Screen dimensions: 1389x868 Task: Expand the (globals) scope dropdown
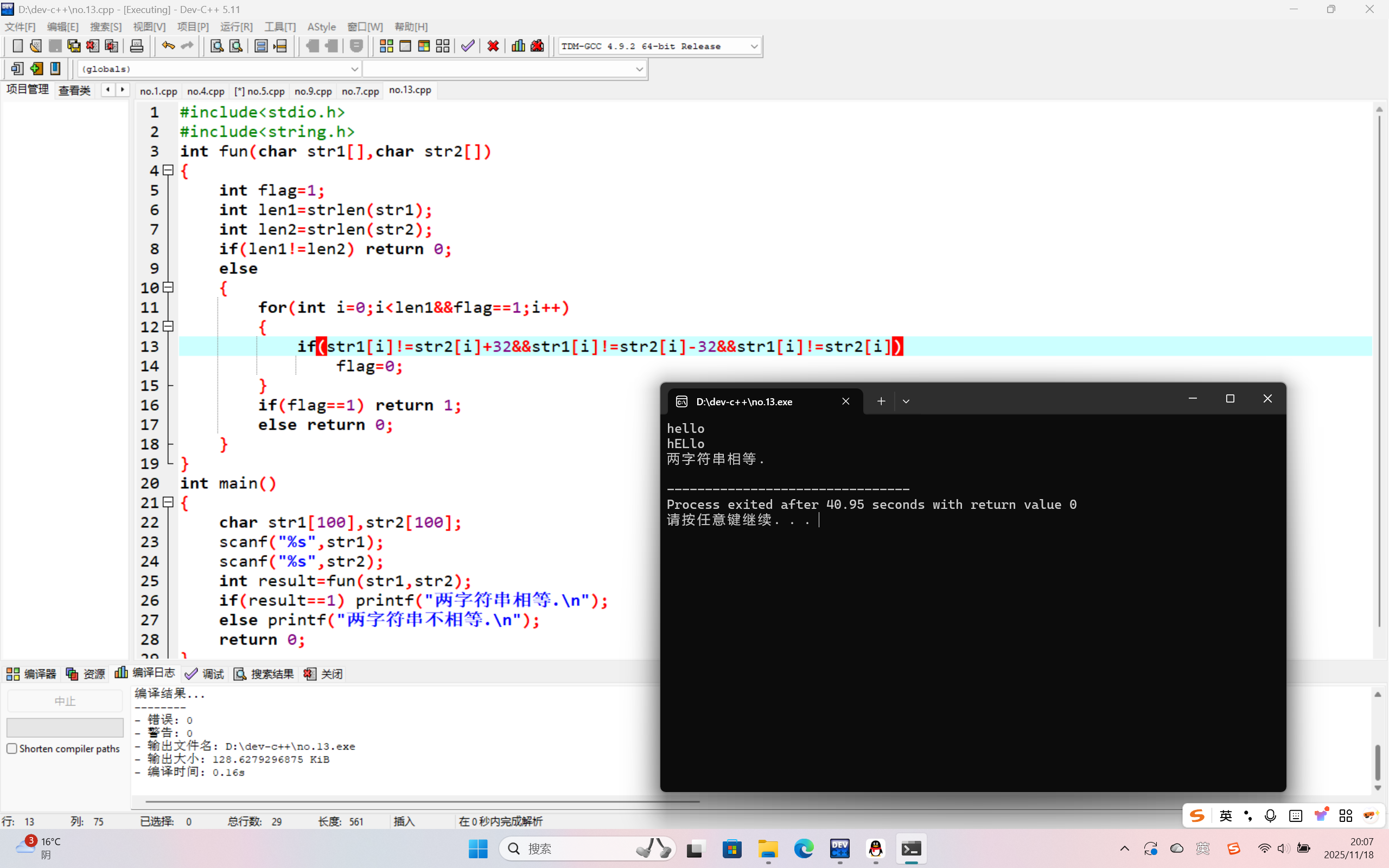pyautogui.click(x=354, y=69)
